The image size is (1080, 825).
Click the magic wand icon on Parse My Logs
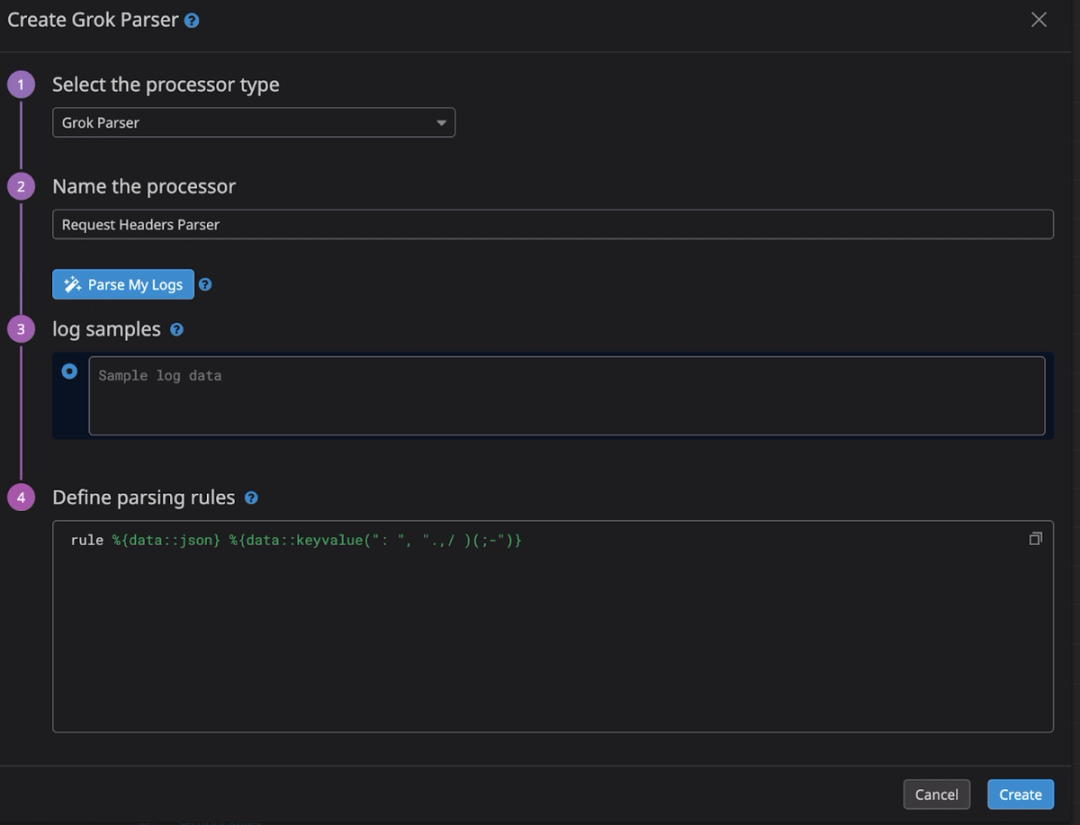(71, 284)
